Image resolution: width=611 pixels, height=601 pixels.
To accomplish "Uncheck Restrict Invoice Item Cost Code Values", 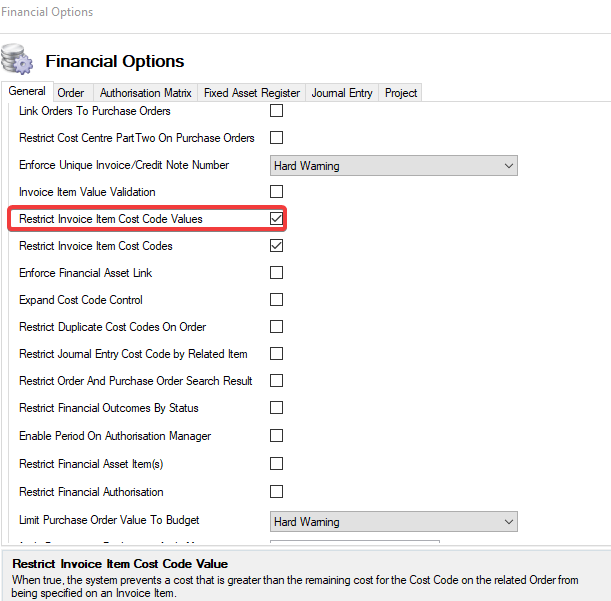I will click(x=277, y=218).
